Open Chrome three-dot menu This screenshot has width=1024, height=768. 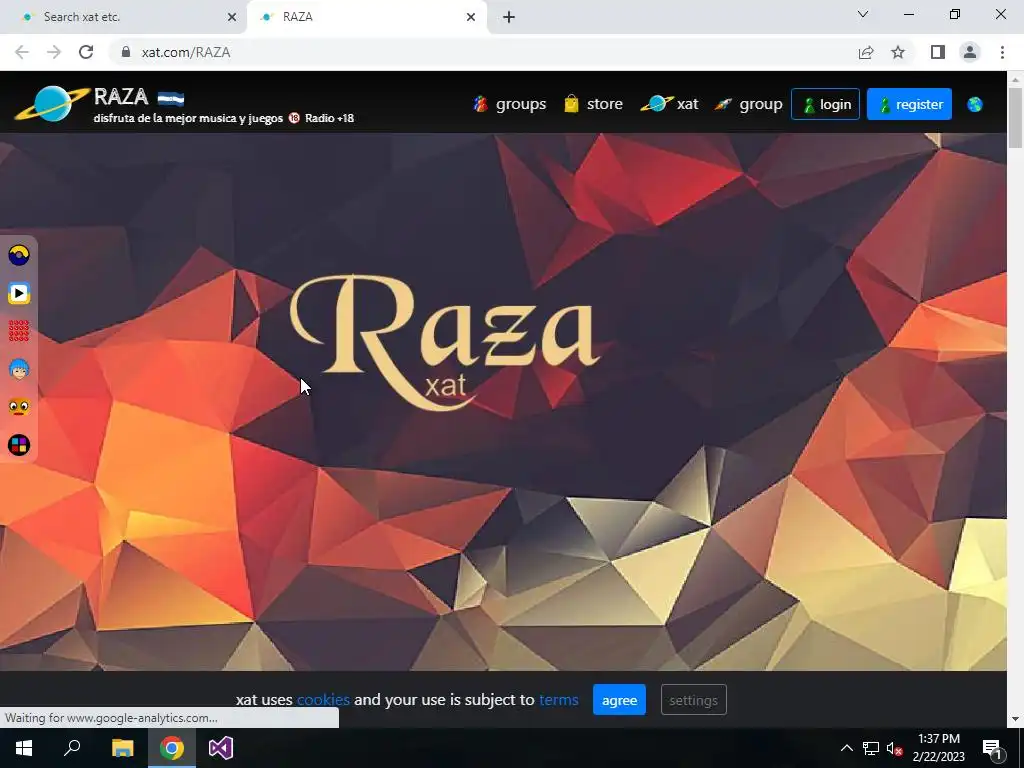[x=1002, y=52]
